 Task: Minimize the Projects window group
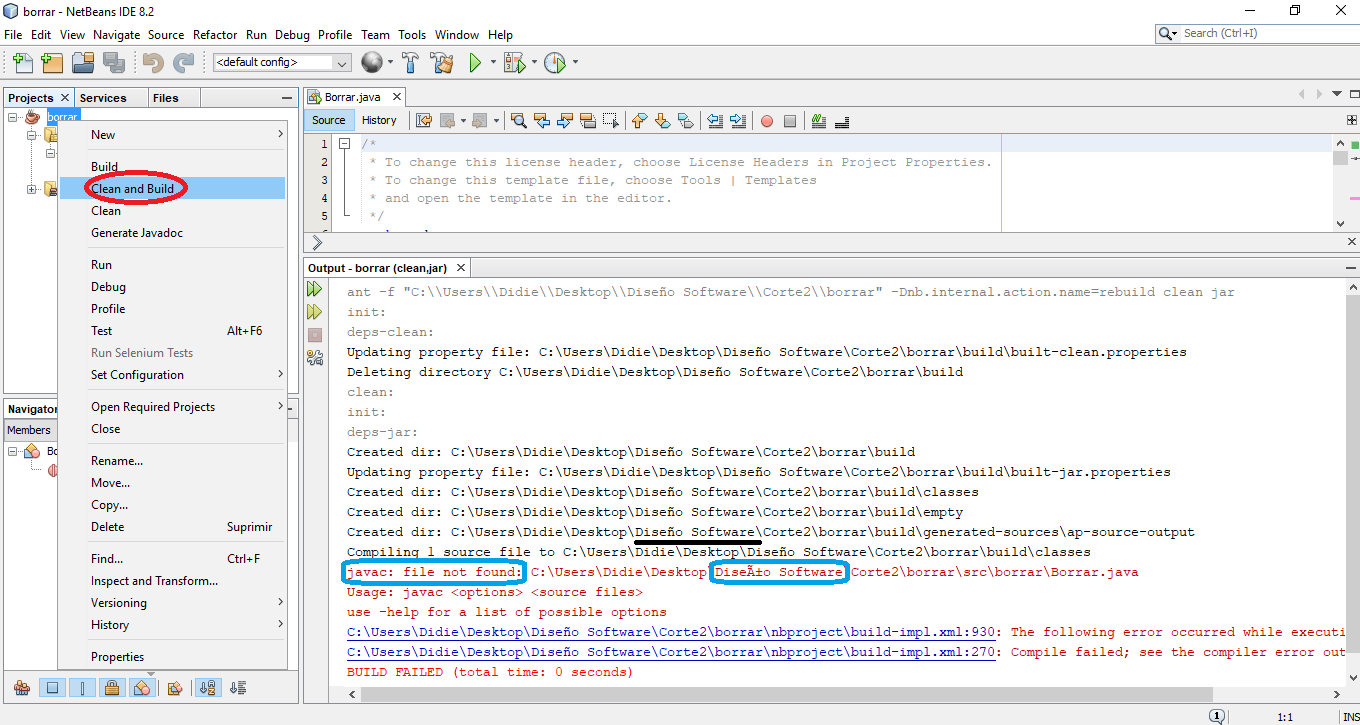pos(287,98)
